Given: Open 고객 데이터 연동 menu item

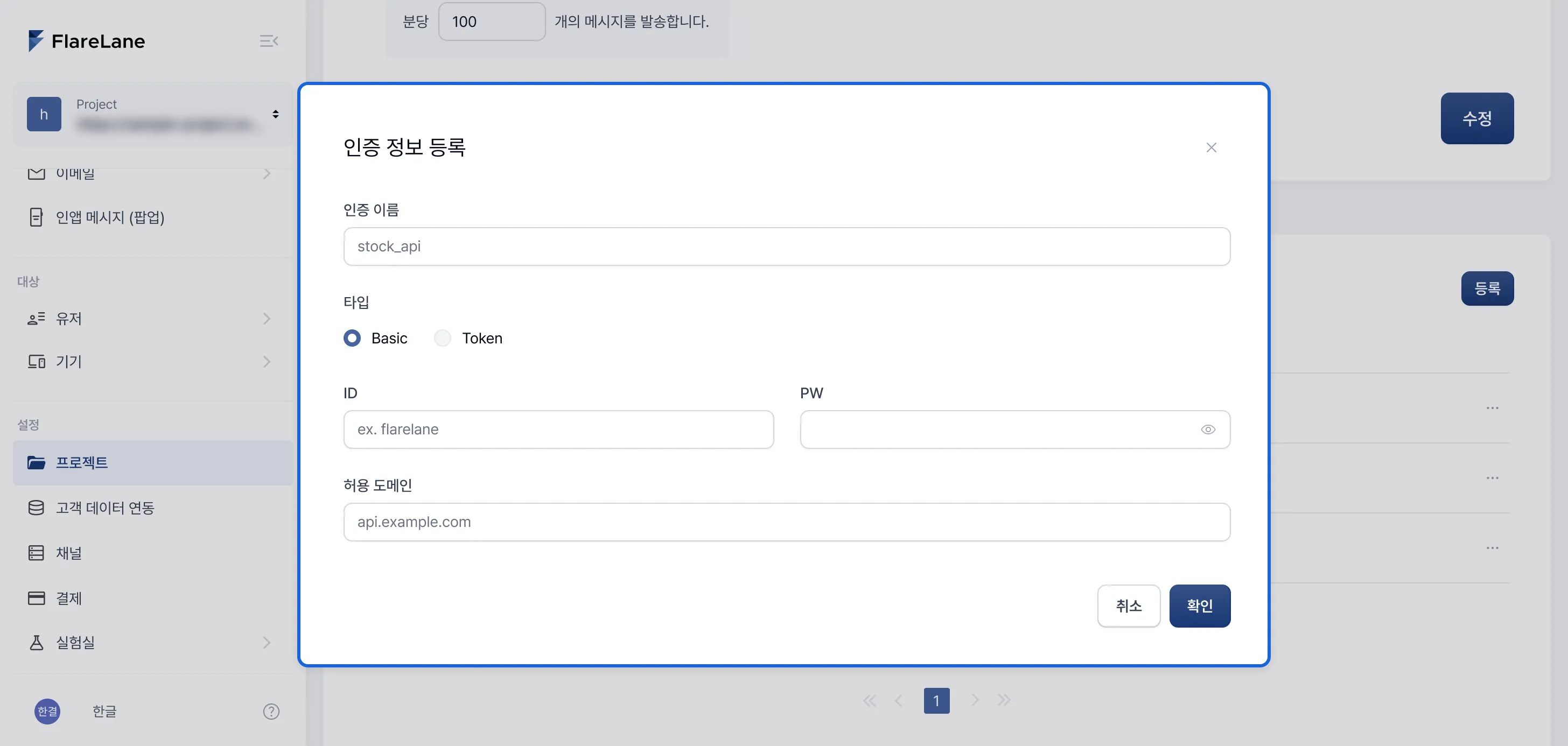Looking at the screenshot, I should tap(152, 508).
